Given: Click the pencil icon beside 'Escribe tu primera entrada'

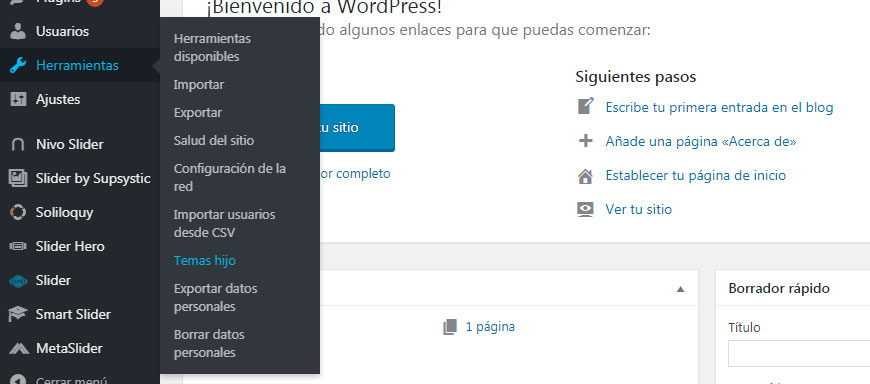Looking at the screenshot, I should click(585, 106).
